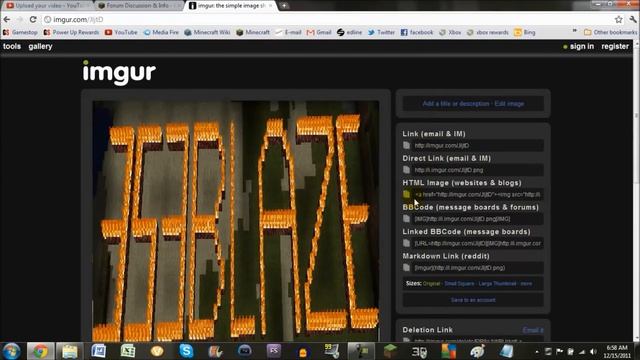Switch to the Forum Discussion & Info tab
Viewport: 640px width, 360px height.
pos(139,6)
